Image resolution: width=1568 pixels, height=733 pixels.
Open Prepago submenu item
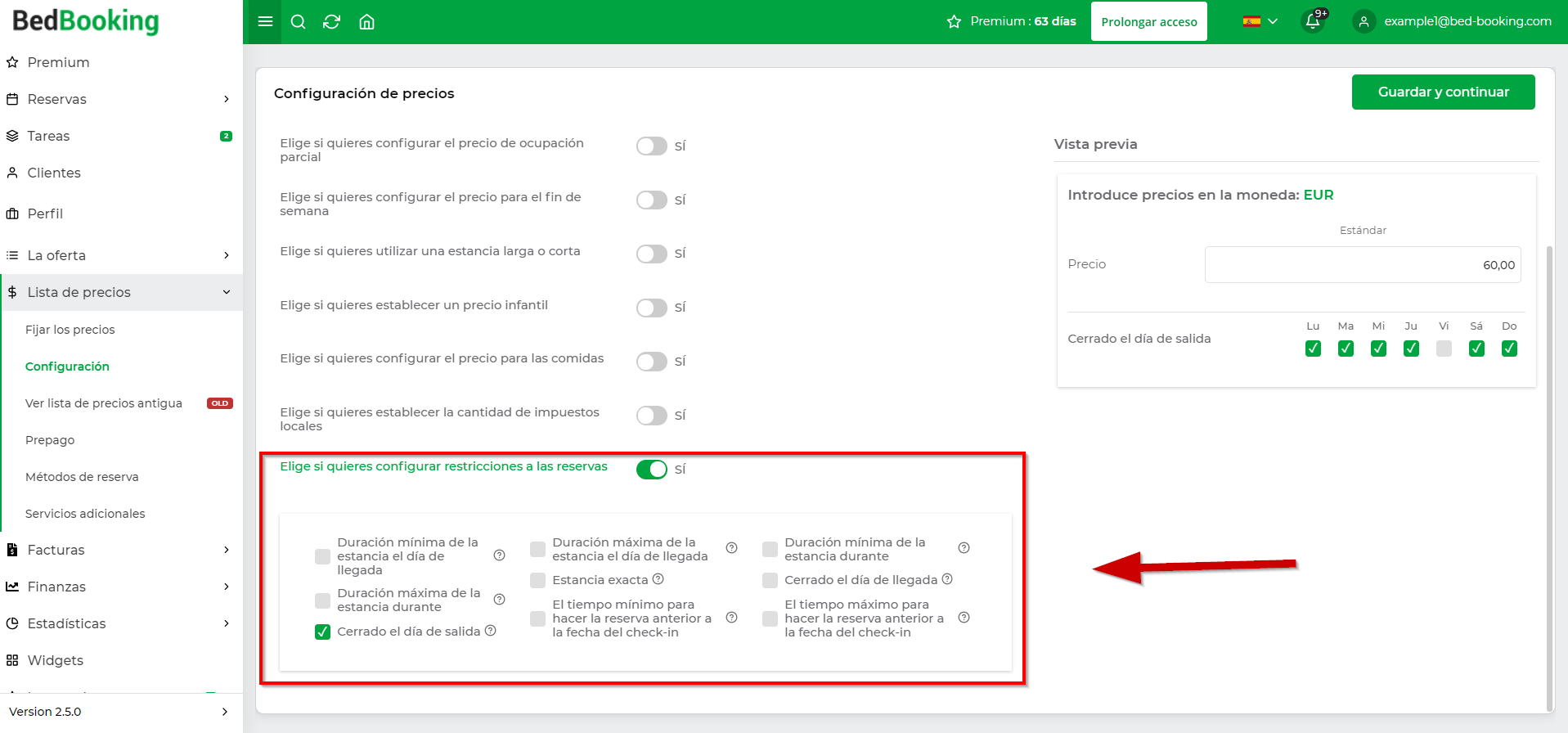coord(50,440)
